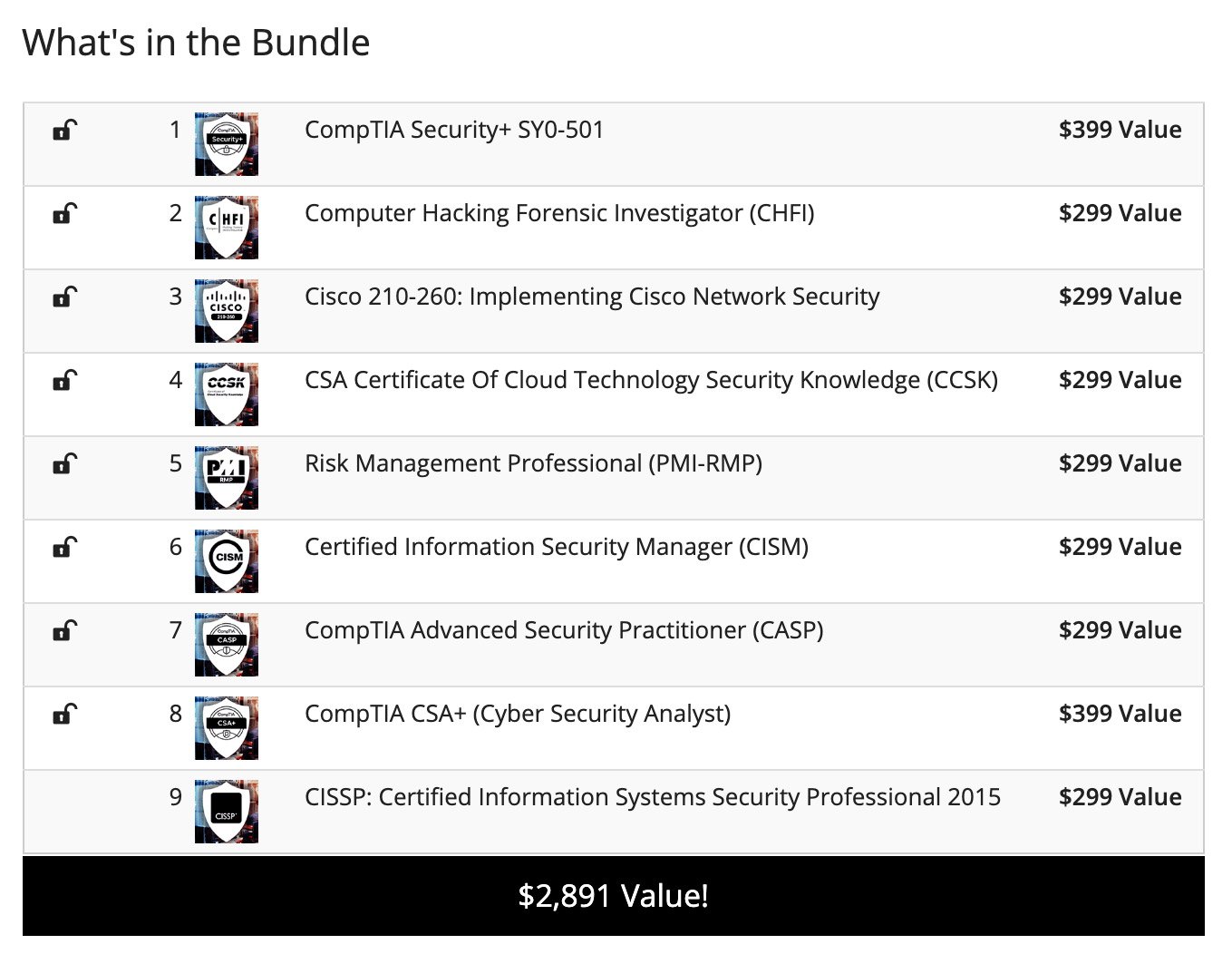Click the unlock icon for CASP row
The width and height of the screenshot is (1232, 954).
coord(65,630)
